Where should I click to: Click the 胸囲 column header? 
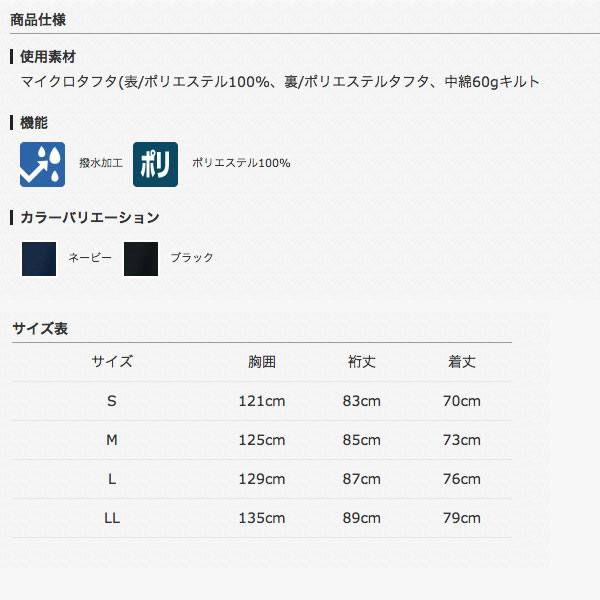tap(262, 362)
